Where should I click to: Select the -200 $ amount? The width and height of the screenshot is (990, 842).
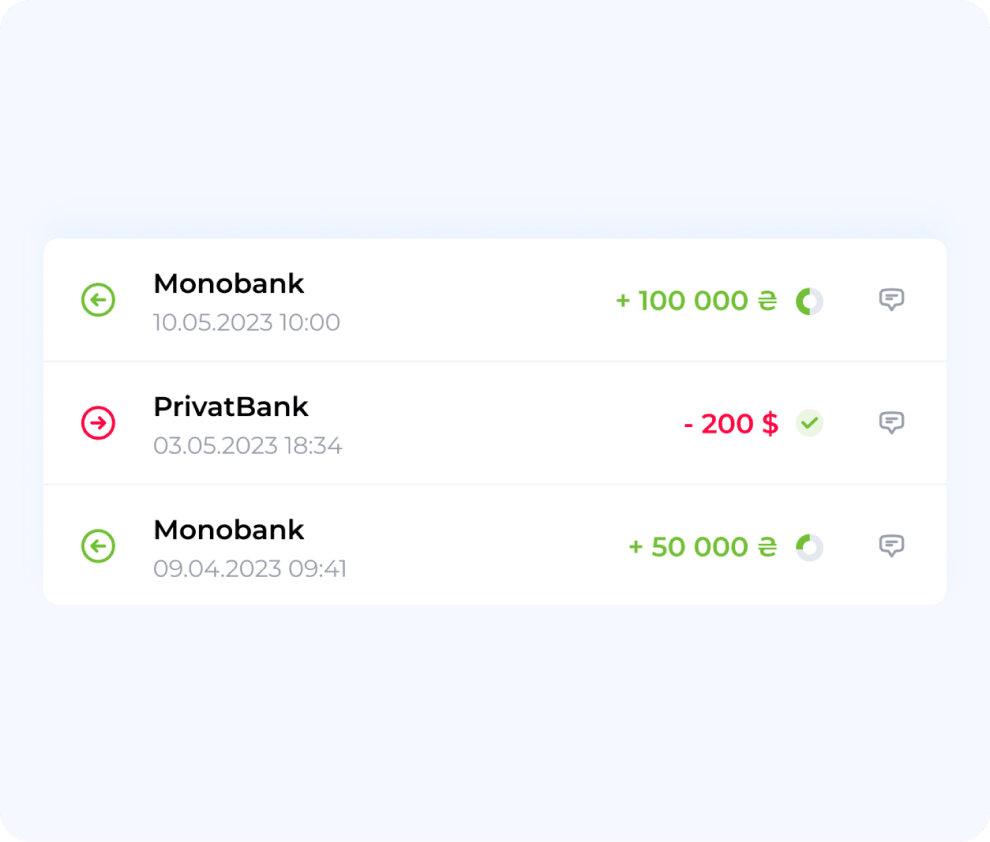[x=730, y=424]
